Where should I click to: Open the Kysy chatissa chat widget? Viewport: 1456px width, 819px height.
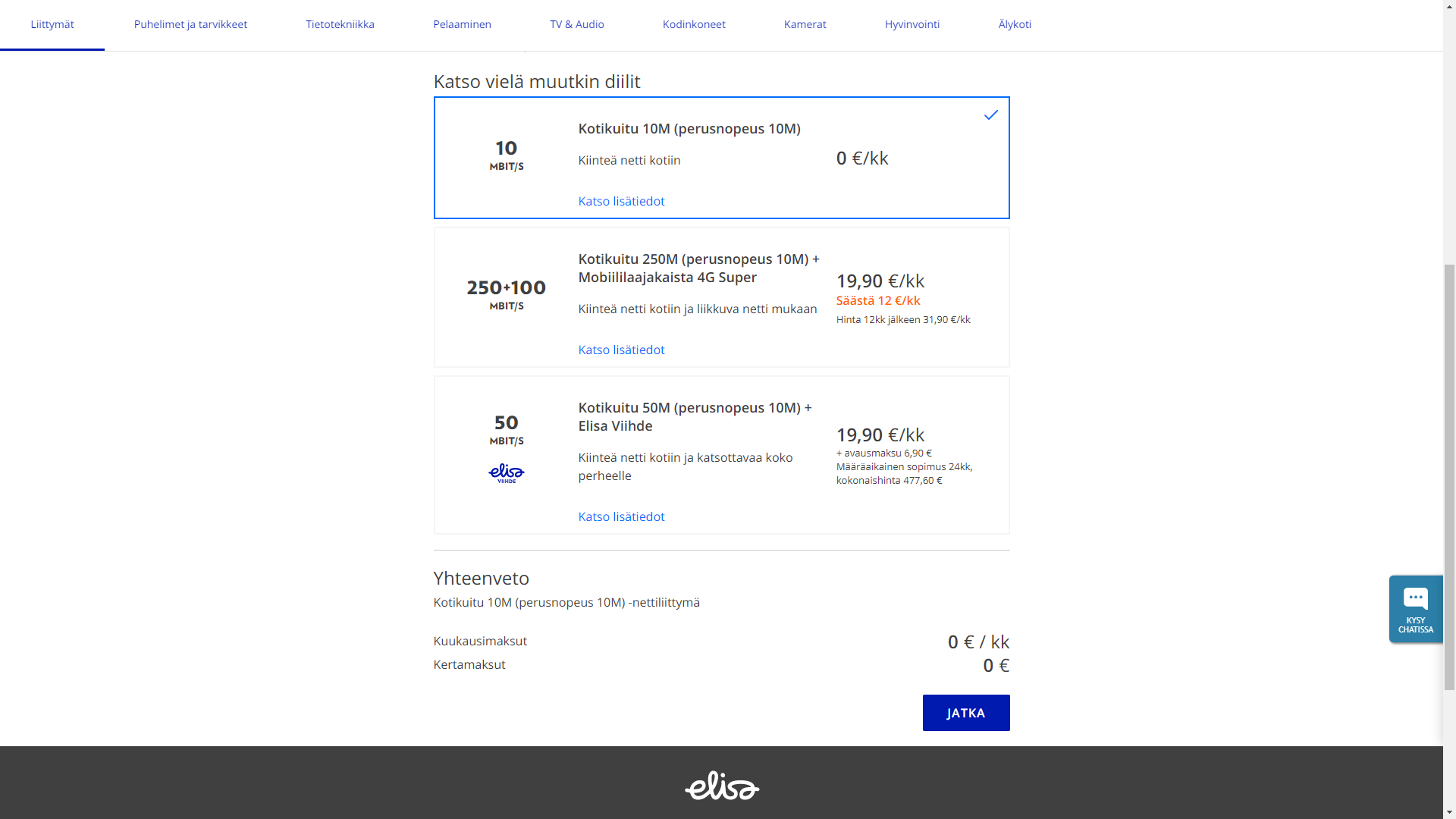click(x=1416, y=609)
